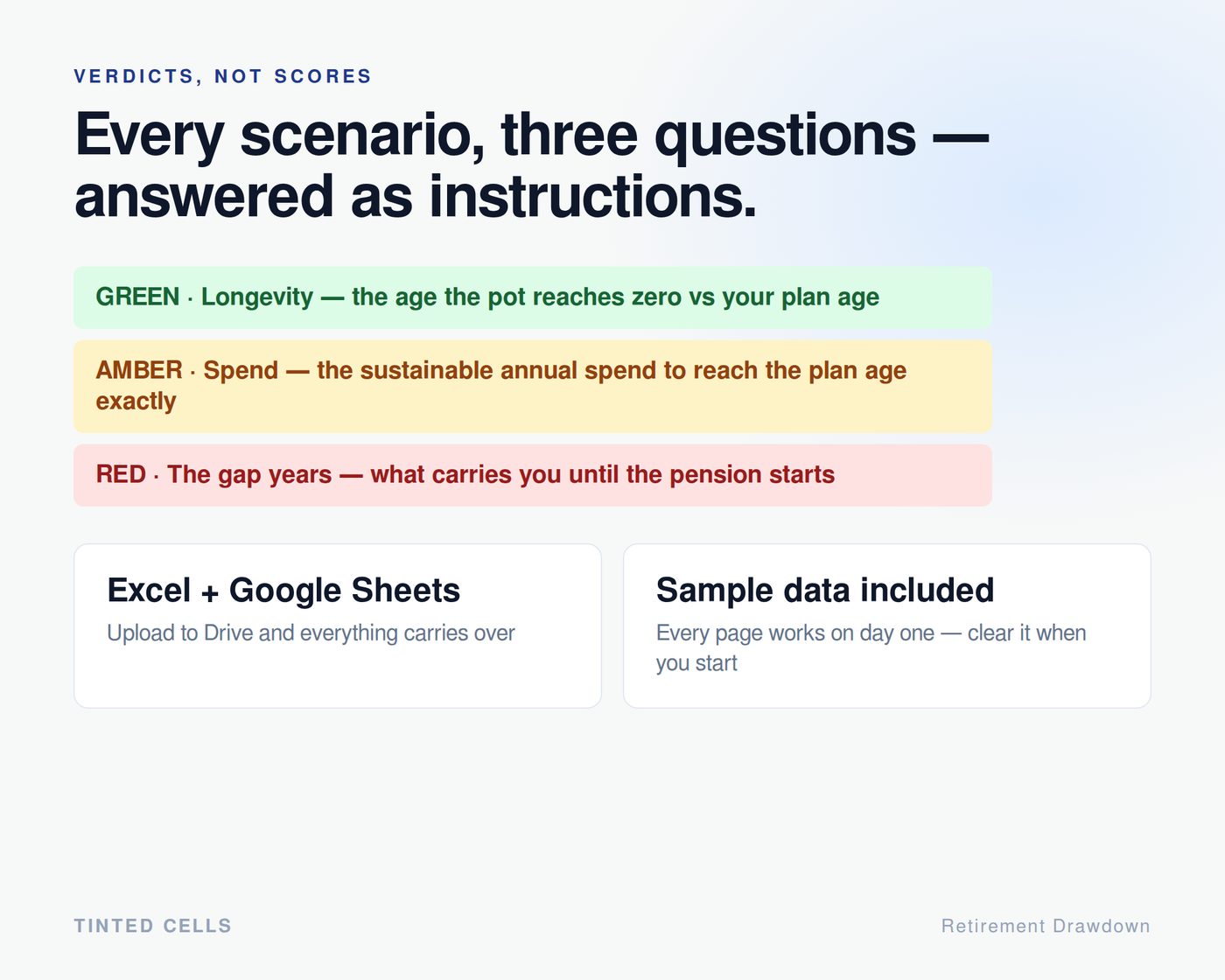1225x980 pixels.
Task: Click the 'Sample data included' card title
Action: click(x=825, y=591)
